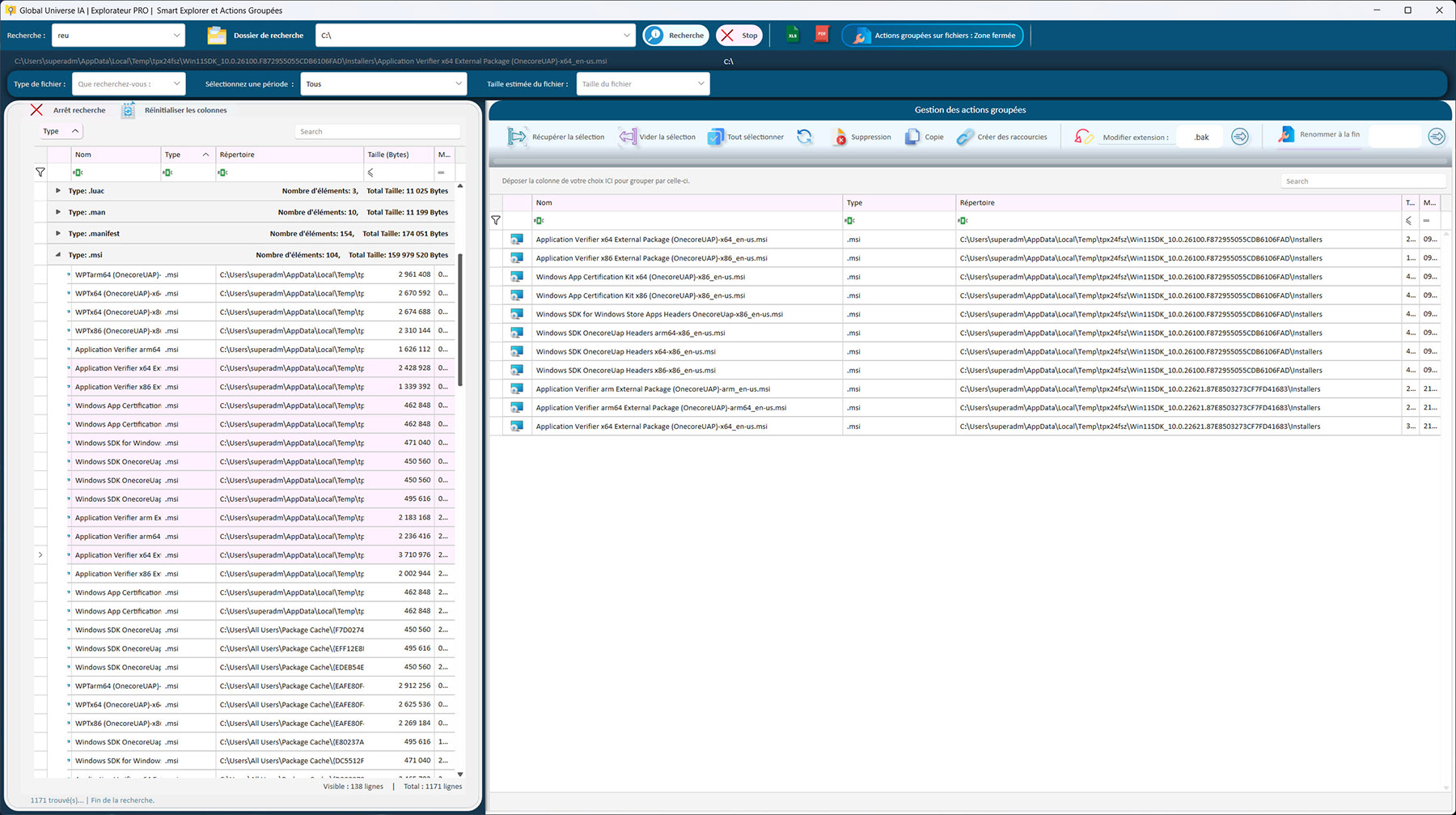
Task: Toggle Actions groupées sur fichiers zone
Action: tap(933, 36)
